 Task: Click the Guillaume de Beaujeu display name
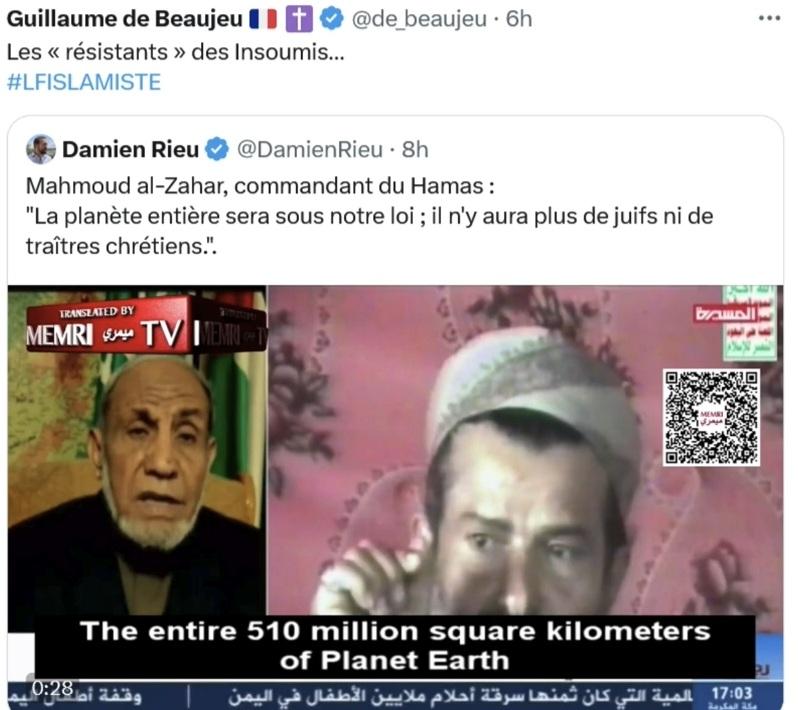tap(125, 19)
